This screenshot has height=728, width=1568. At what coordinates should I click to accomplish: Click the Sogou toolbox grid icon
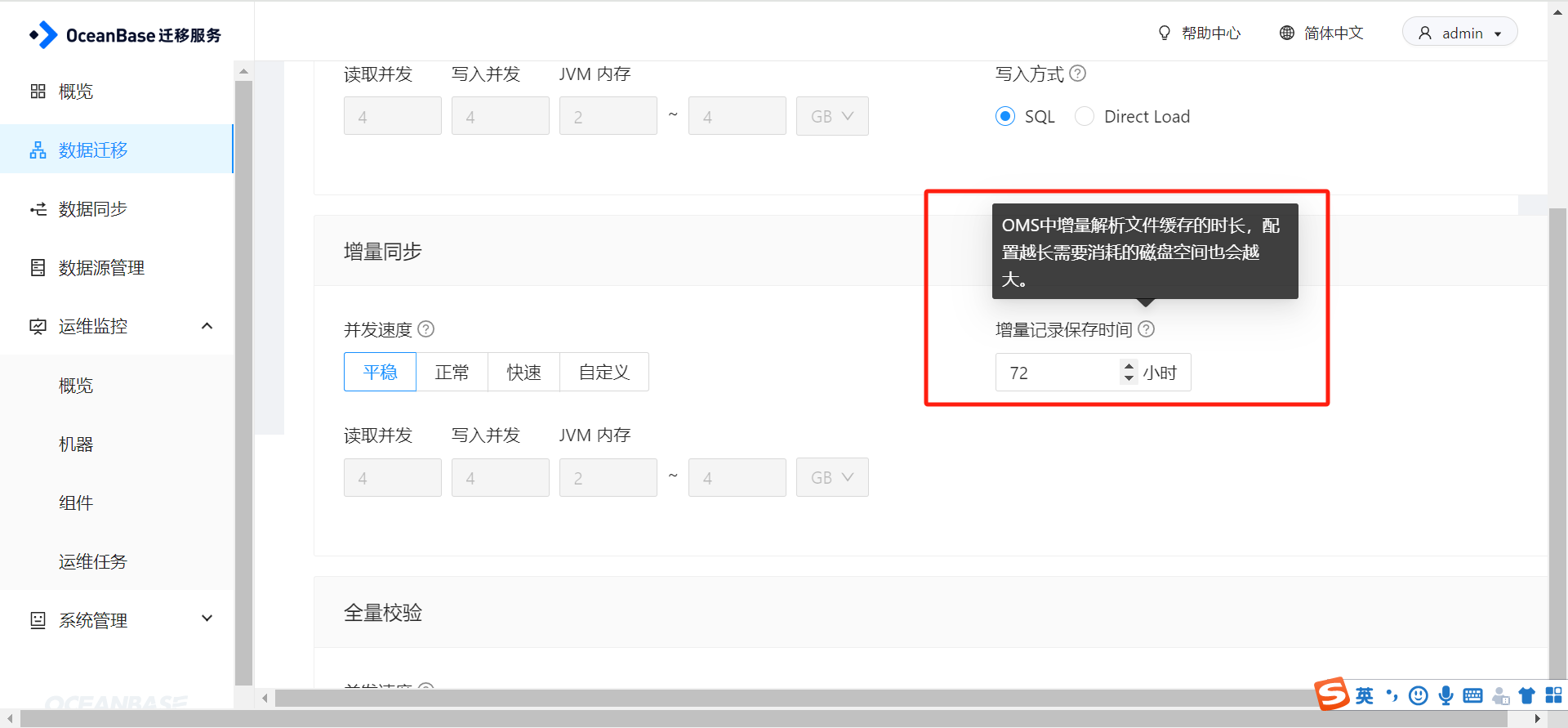click(x=1553, y=695)
